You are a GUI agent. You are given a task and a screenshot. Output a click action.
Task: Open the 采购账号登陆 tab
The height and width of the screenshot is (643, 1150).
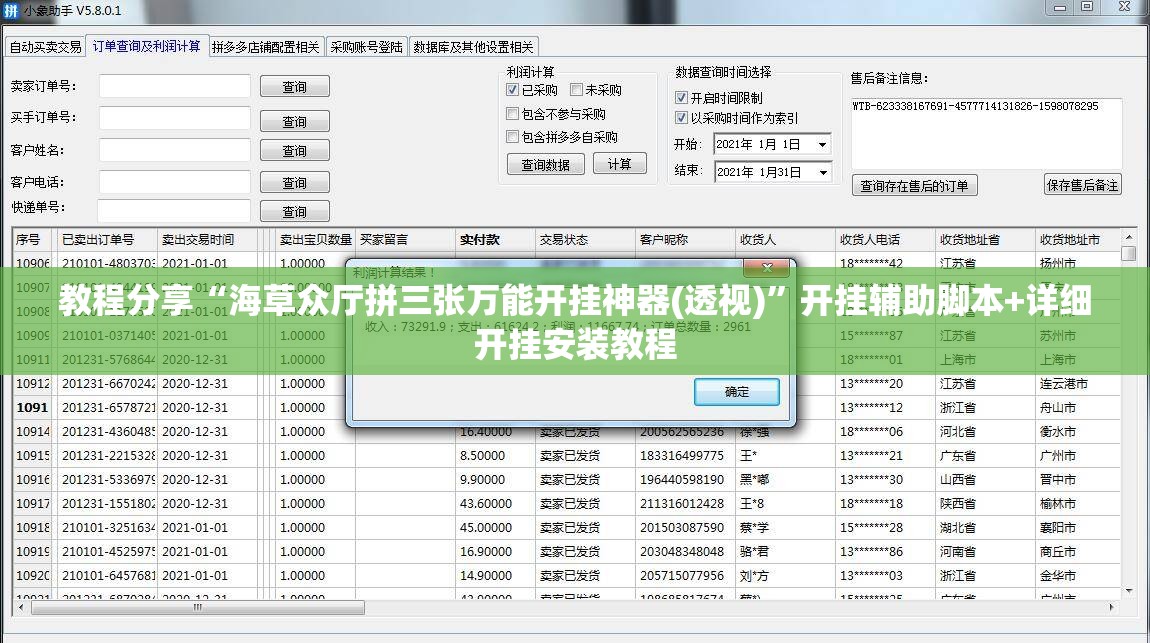click(366, 47)
